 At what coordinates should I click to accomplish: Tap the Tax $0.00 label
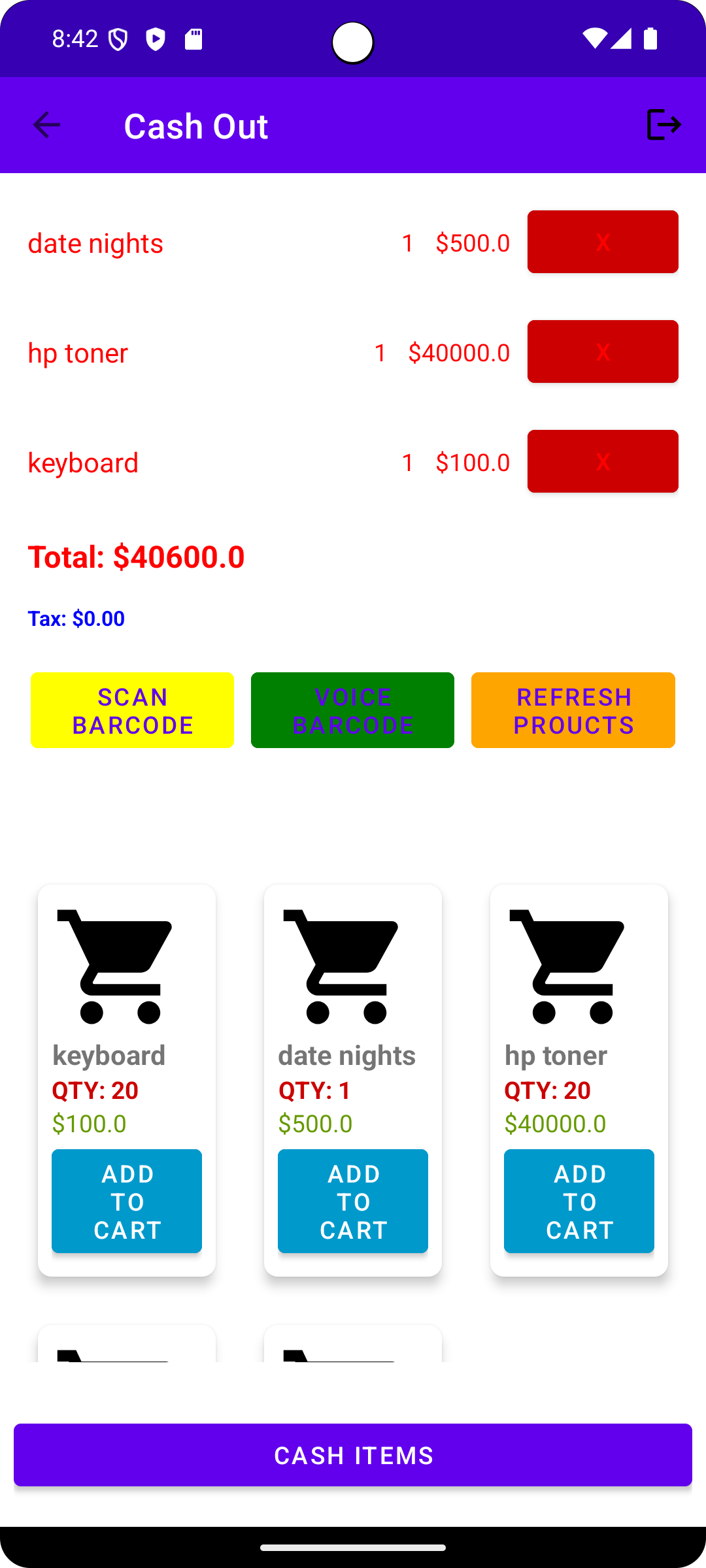pyautogui.click(x=76, y=618)
